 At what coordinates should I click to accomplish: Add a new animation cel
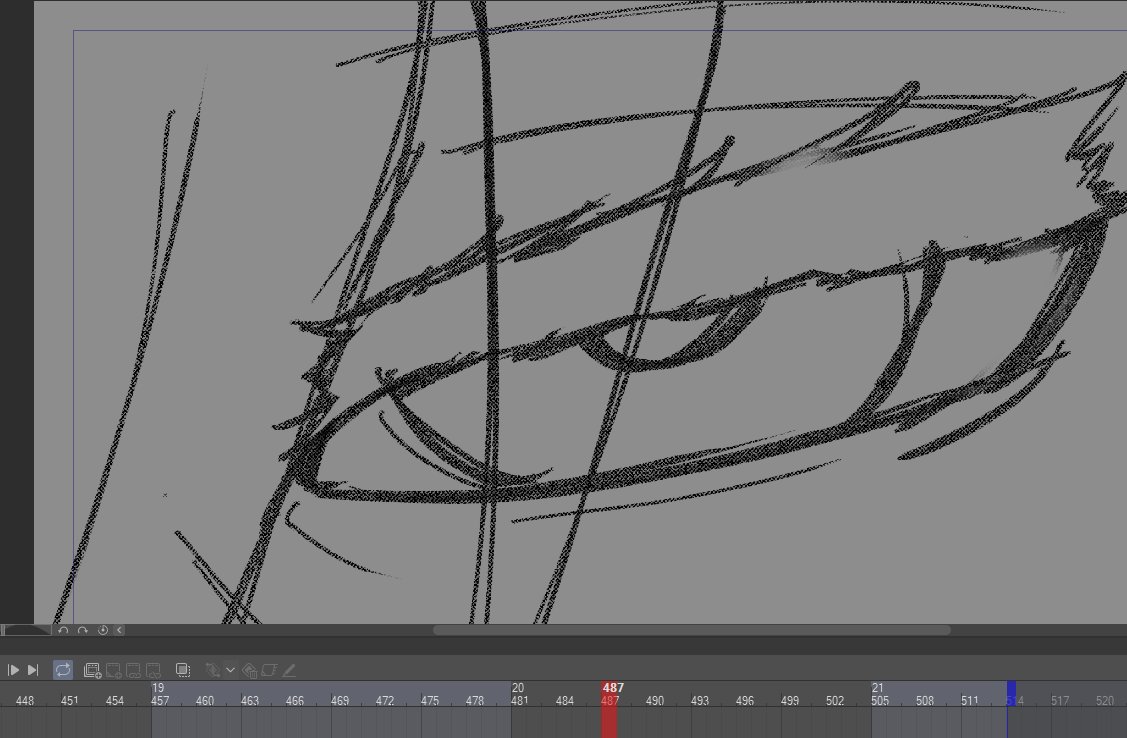click(x=114, y=670)
